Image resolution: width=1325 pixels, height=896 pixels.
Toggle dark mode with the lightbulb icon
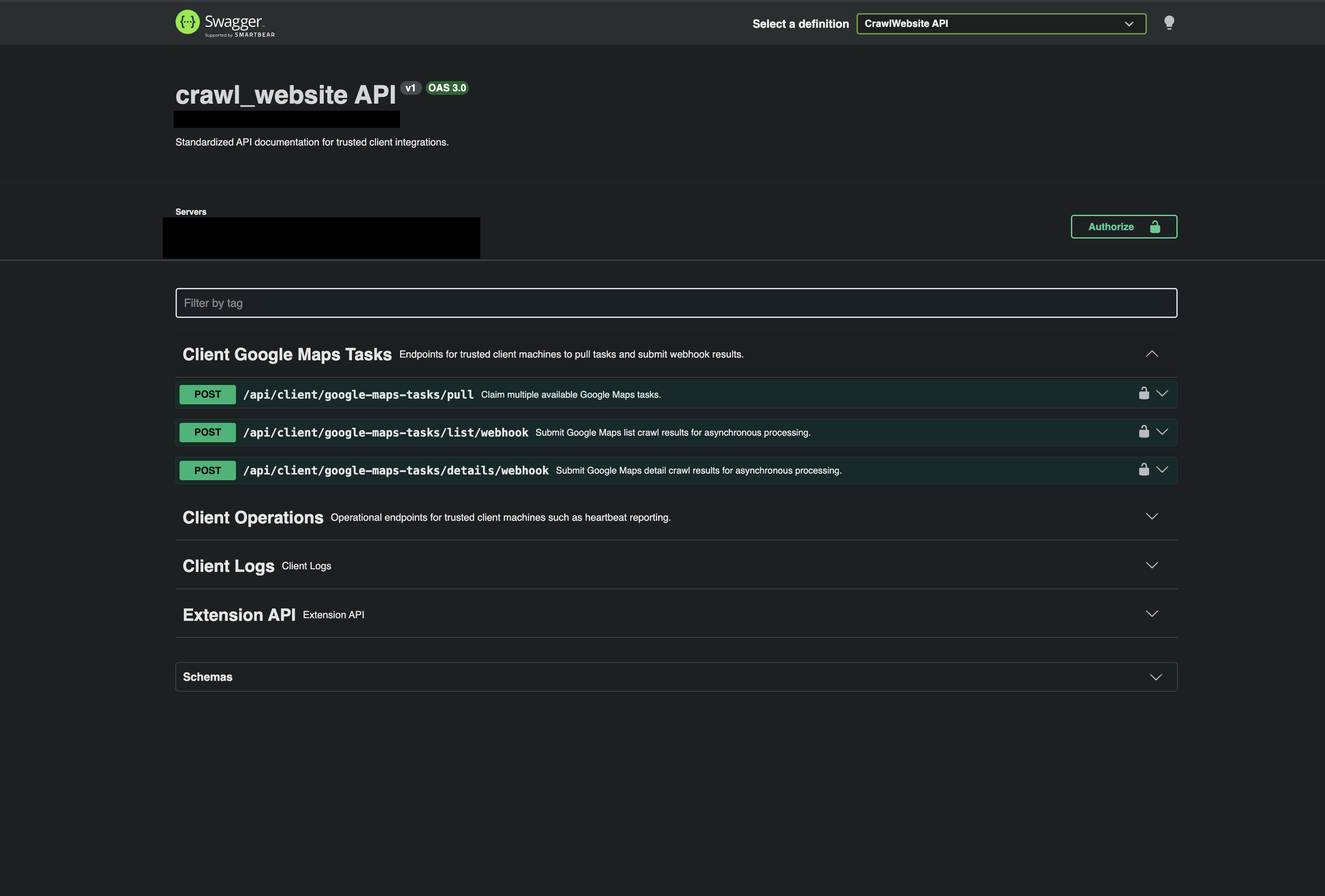coord(1169,23)
